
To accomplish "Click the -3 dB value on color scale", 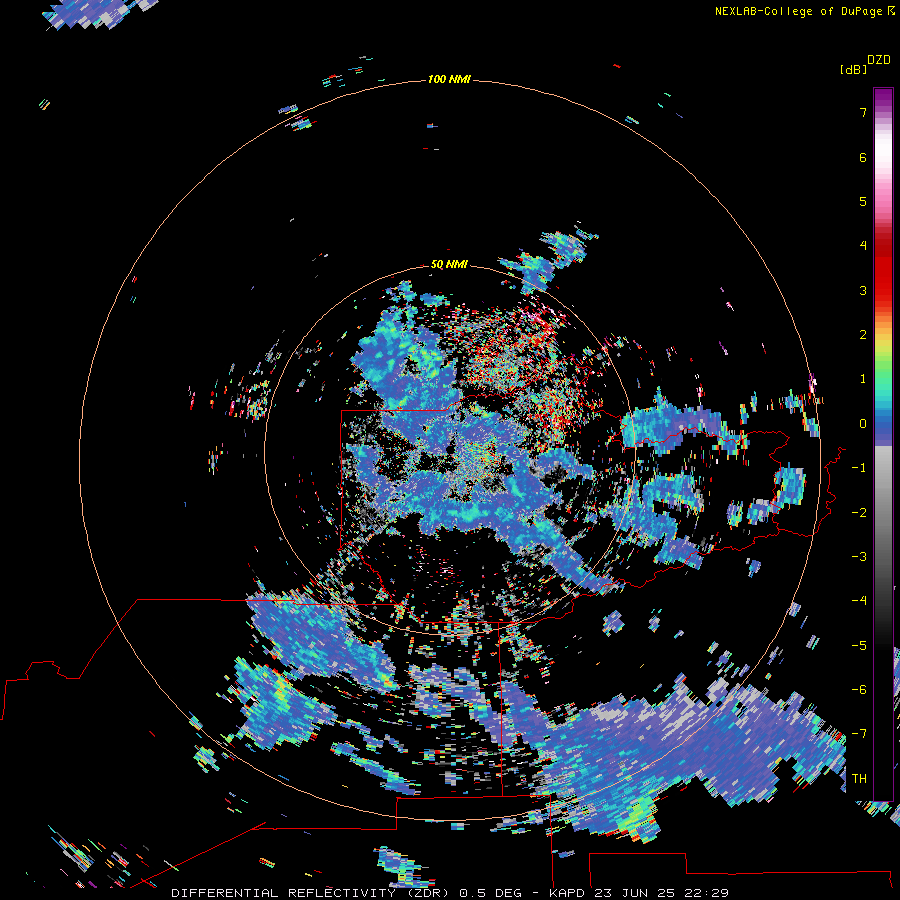I will point(859,557).
